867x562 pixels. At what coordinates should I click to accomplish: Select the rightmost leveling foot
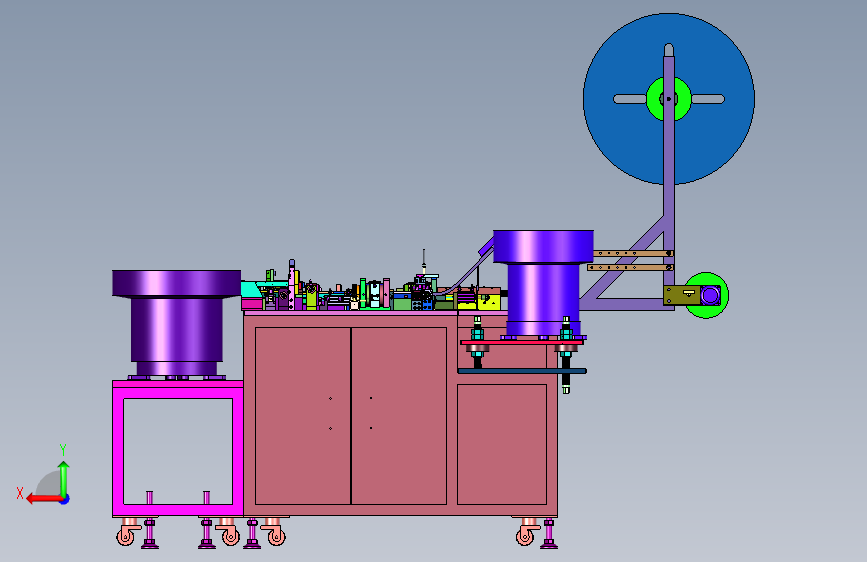[x=549, y=533]
